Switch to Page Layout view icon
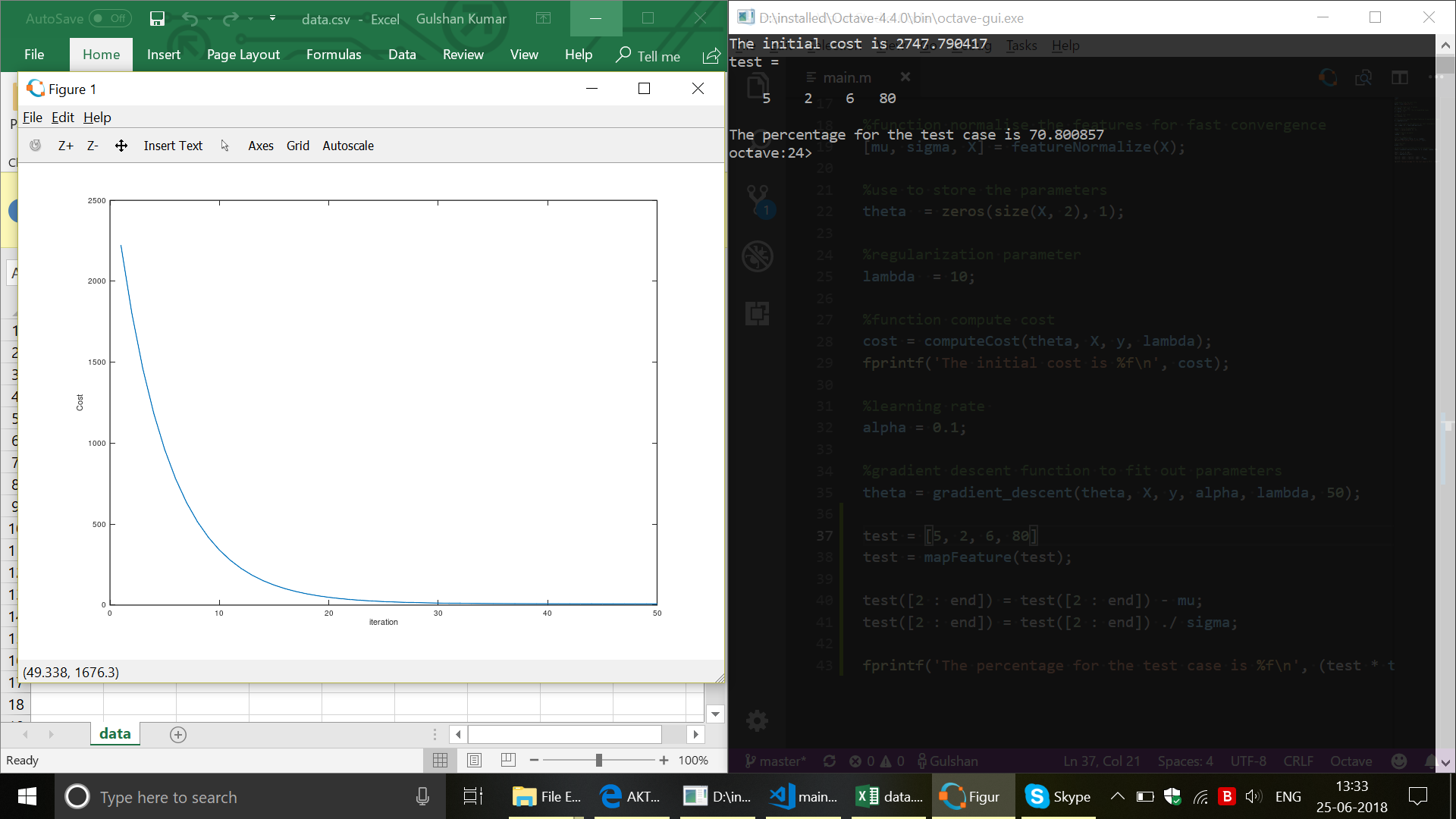 pos(475,760)
